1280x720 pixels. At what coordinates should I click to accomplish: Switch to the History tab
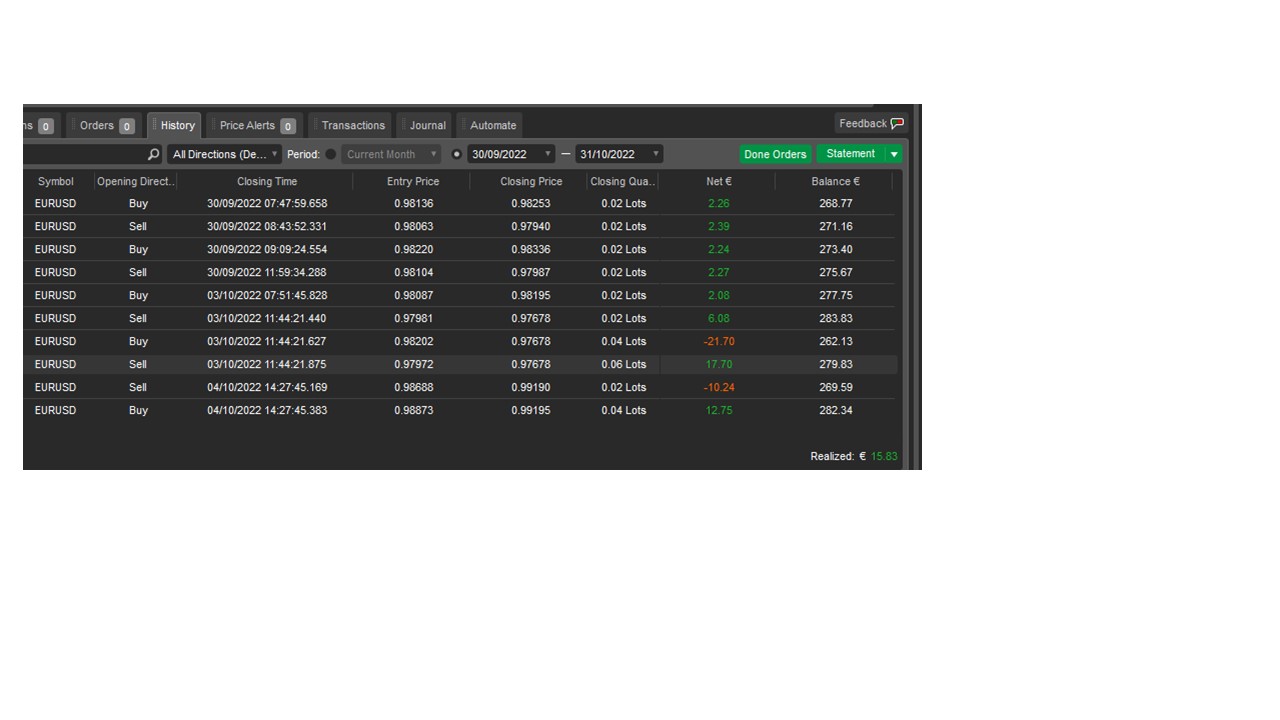click(x=175, y=125)
